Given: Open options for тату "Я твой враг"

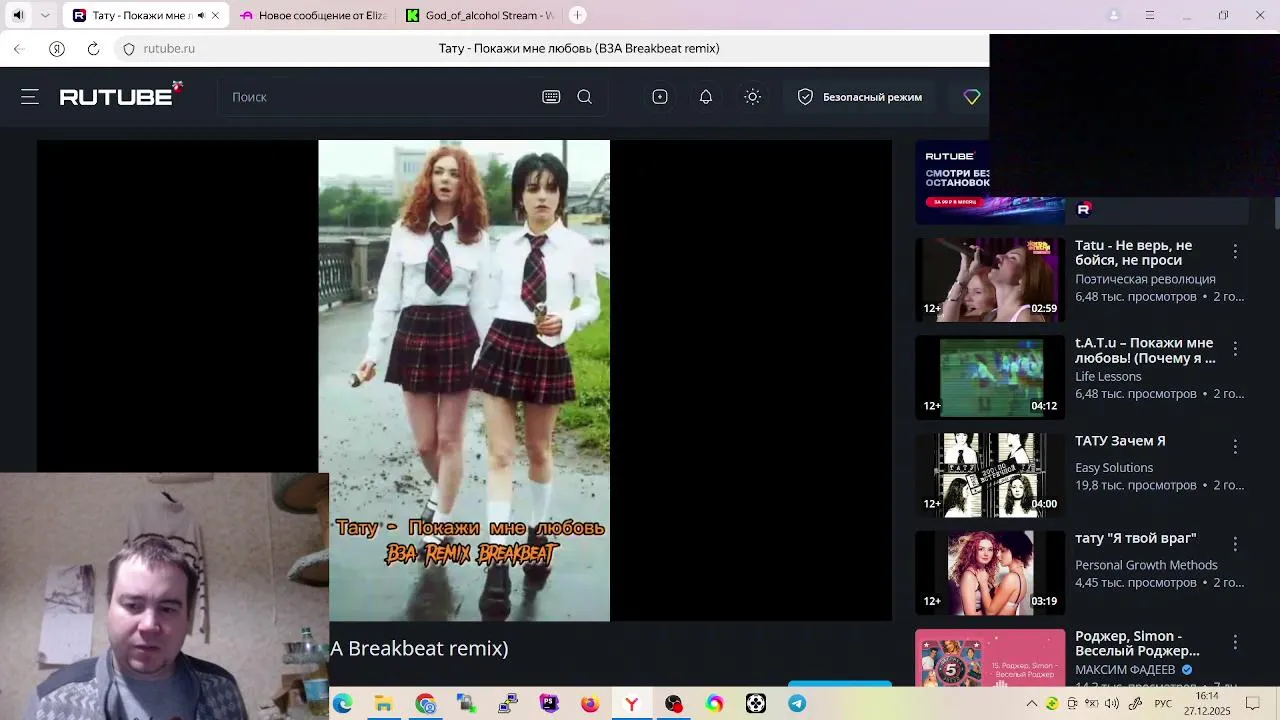Looking at the screenshot, I should point(1235,543).
